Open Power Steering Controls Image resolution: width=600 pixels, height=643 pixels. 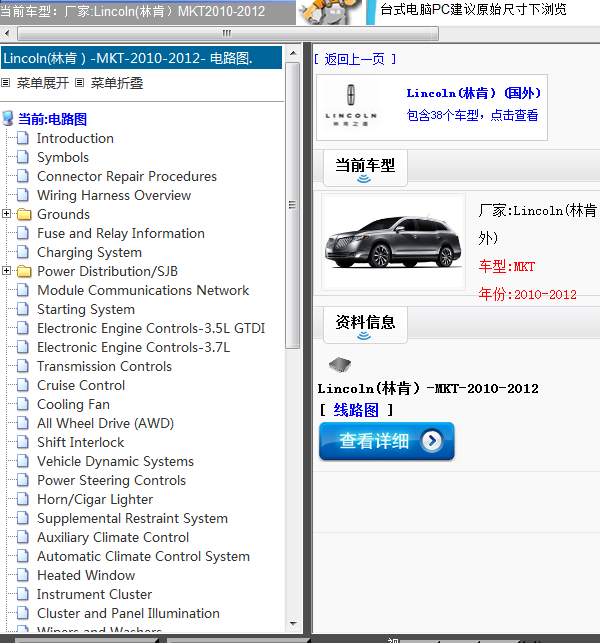(111, 480)
